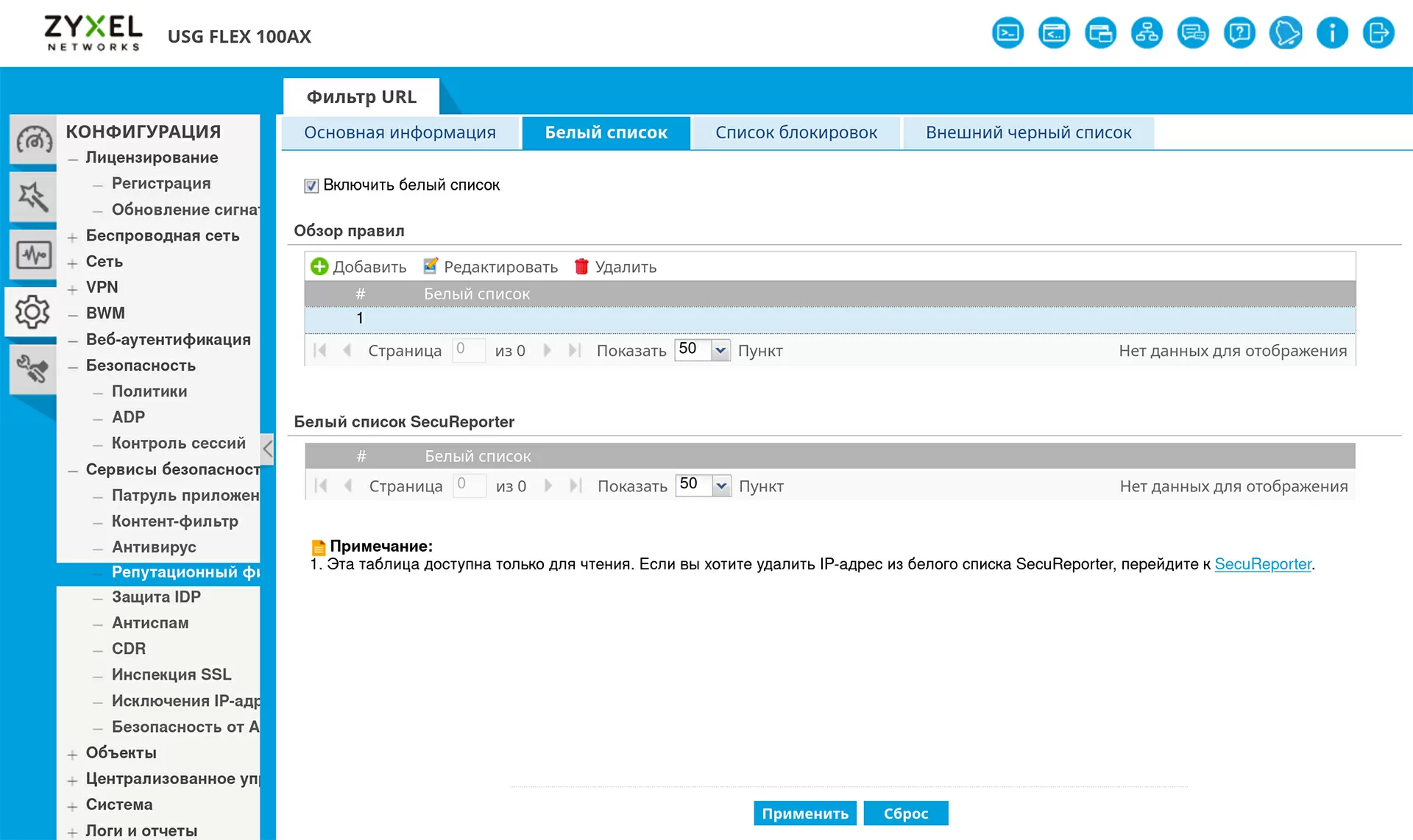Click the red Удалить trash icon
Image resolution: width=1413 pixels, height=840 pixels.
(x=581, y=266)
